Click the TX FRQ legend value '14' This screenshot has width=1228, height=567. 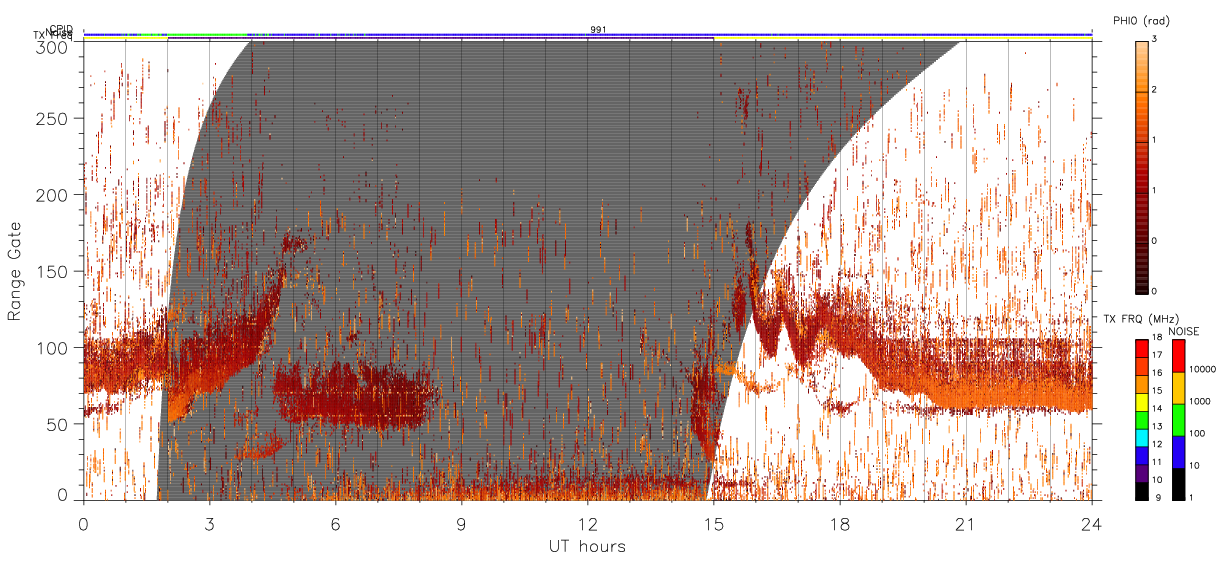(1156, 408)
